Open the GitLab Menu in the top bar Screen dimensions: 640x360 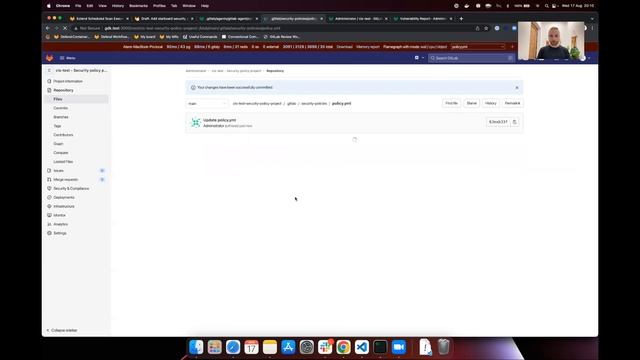[x=67, y=58]
